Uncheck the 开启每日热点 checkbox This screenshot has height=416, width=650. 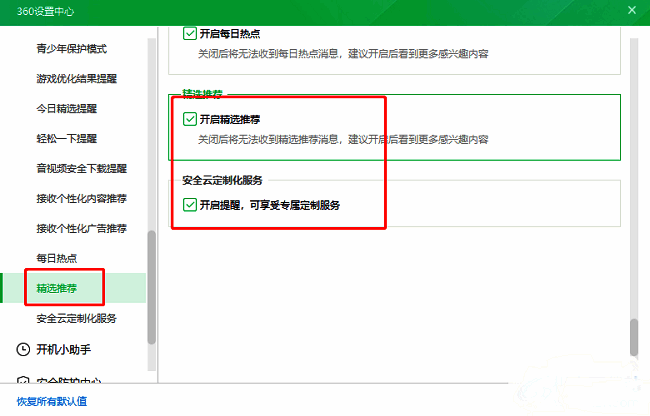point(190,33)
